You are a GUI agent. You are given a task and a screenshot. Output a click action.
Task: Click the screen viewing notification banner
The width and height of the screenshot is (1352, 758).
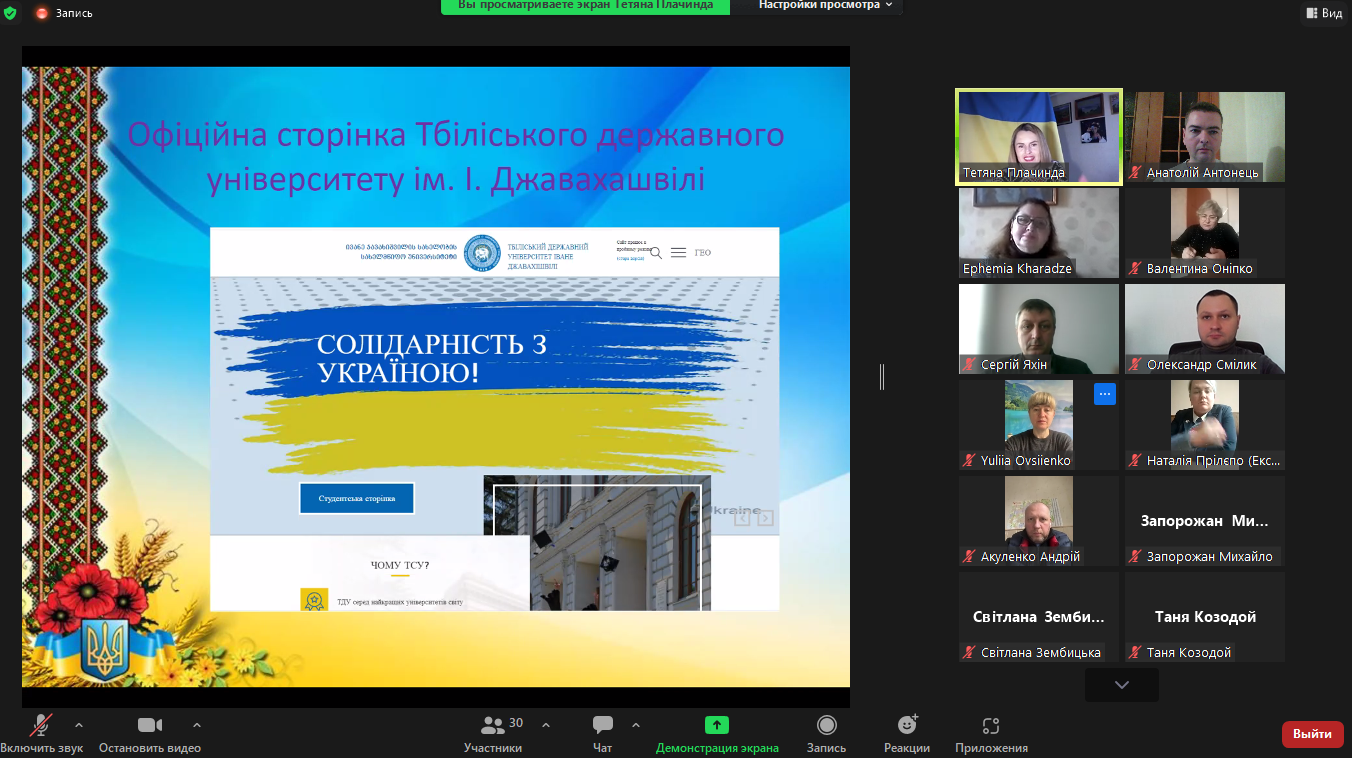[585, 6]
